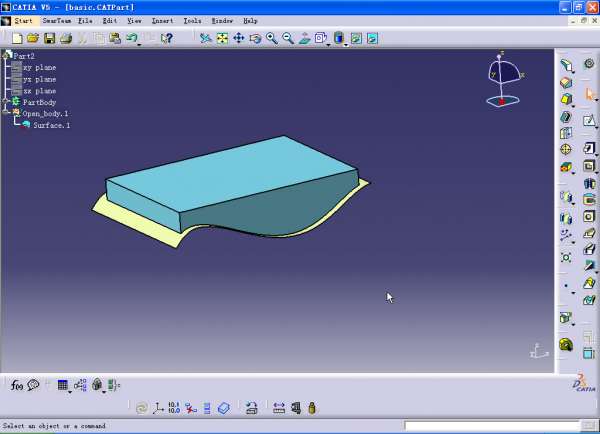Viewport: 600px width, 434px height.
Task: Click the Zoom In magnifier icon
Action: click(x=271, y=39)
